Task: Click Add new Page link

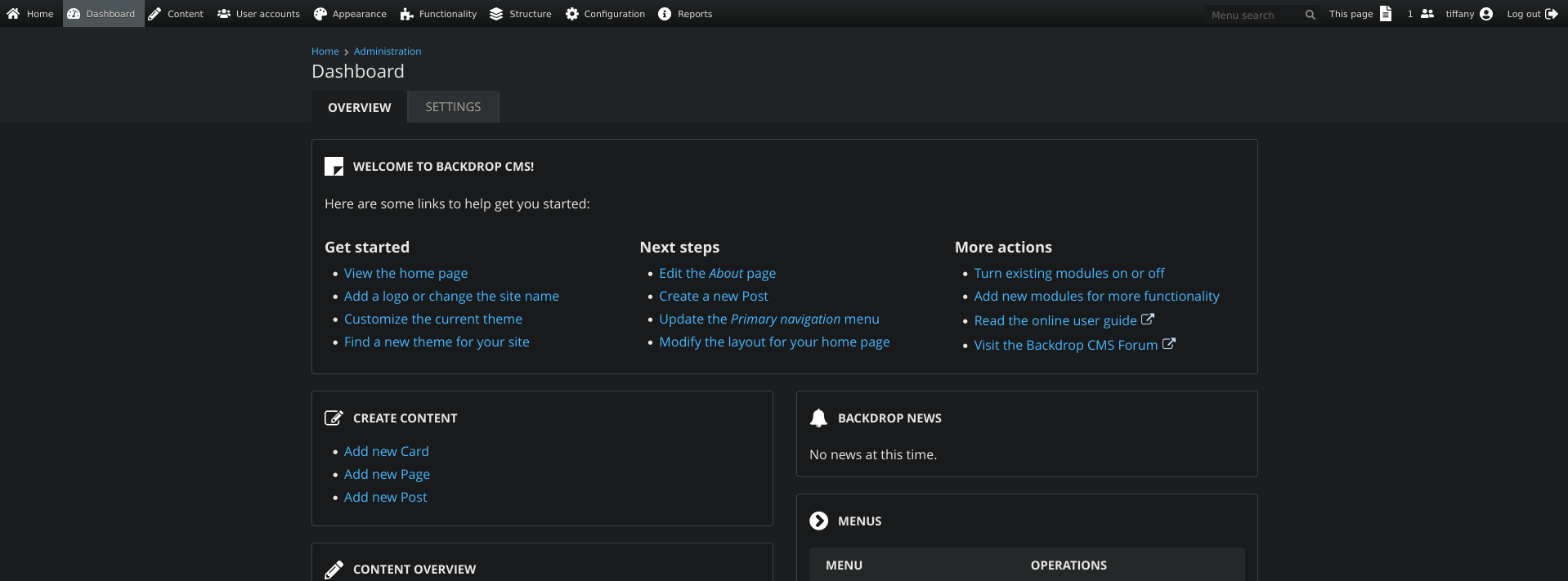Action: tap(387, 474)
